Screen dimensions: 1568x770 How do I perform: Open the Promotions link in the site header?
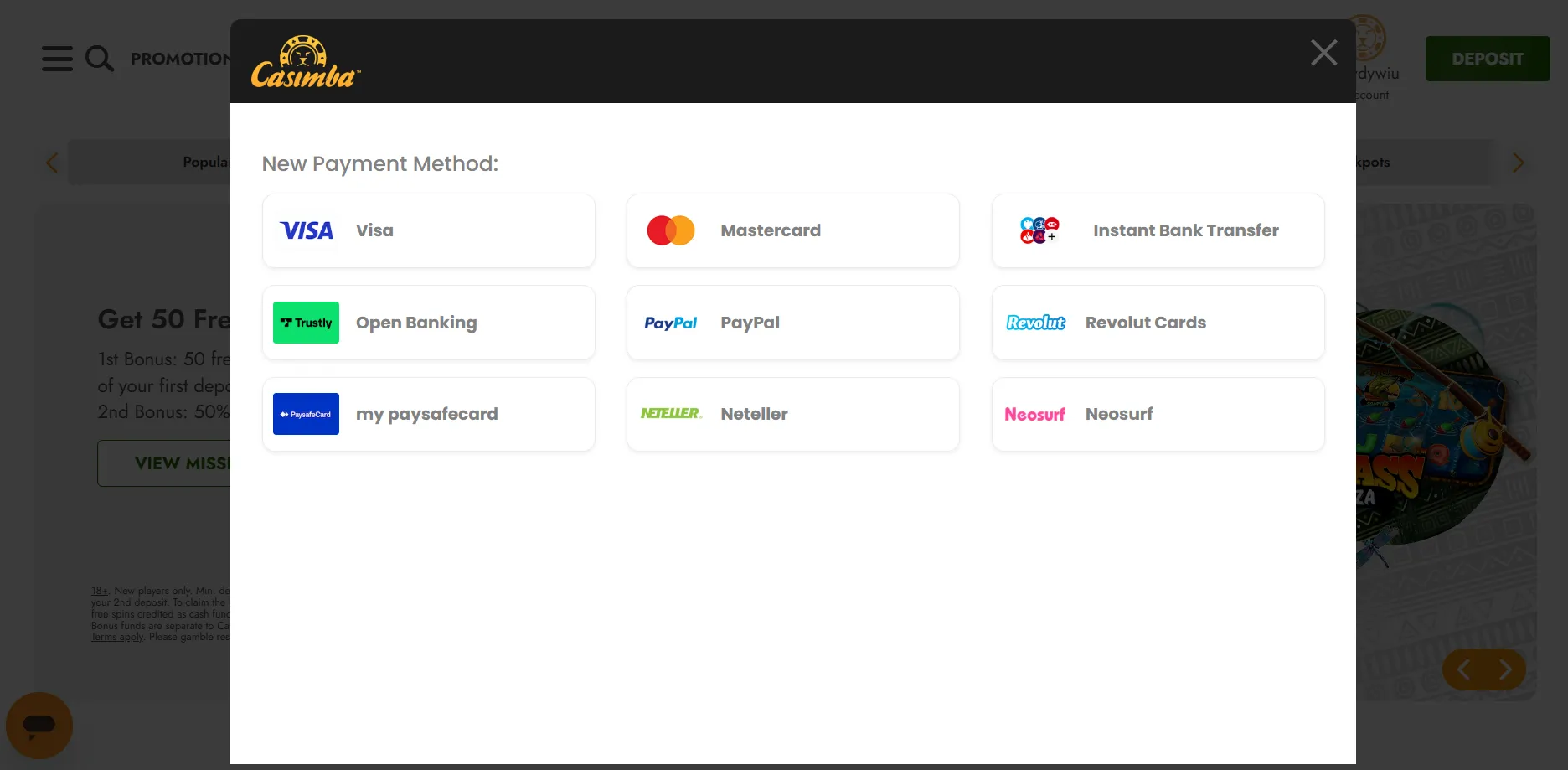[180, 59]
